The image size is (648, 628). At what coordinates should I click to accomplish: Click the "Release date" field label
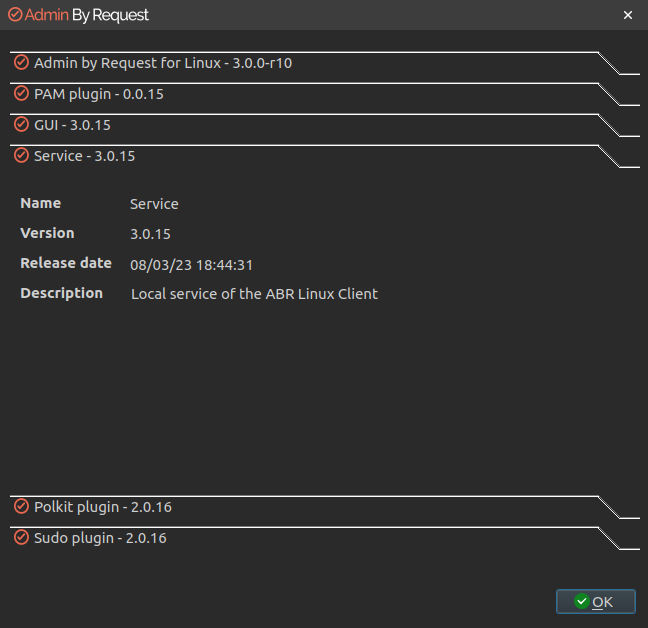(x=66, y=263)
